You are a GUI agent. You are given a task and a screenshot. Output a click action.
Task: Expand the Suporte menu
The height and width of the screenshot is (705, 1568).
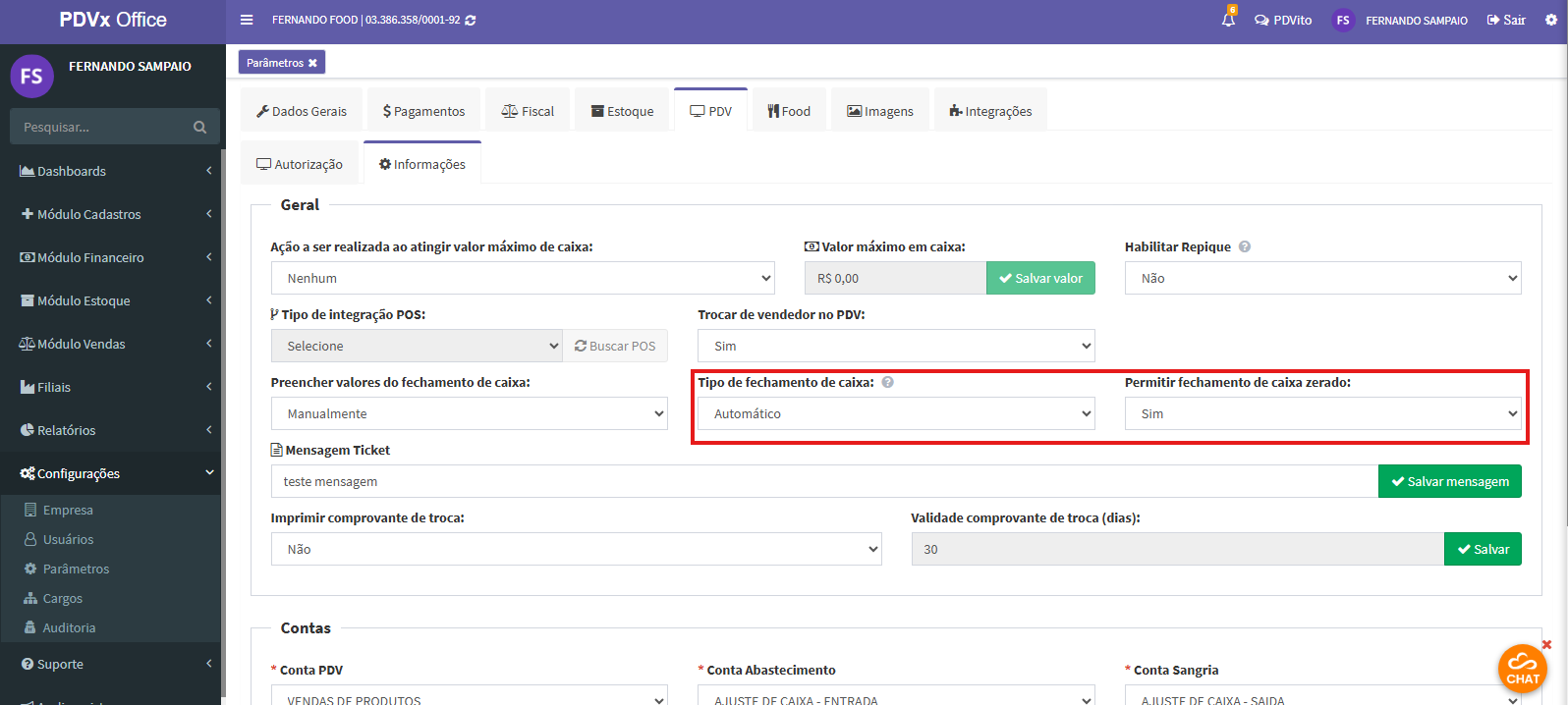113,664
